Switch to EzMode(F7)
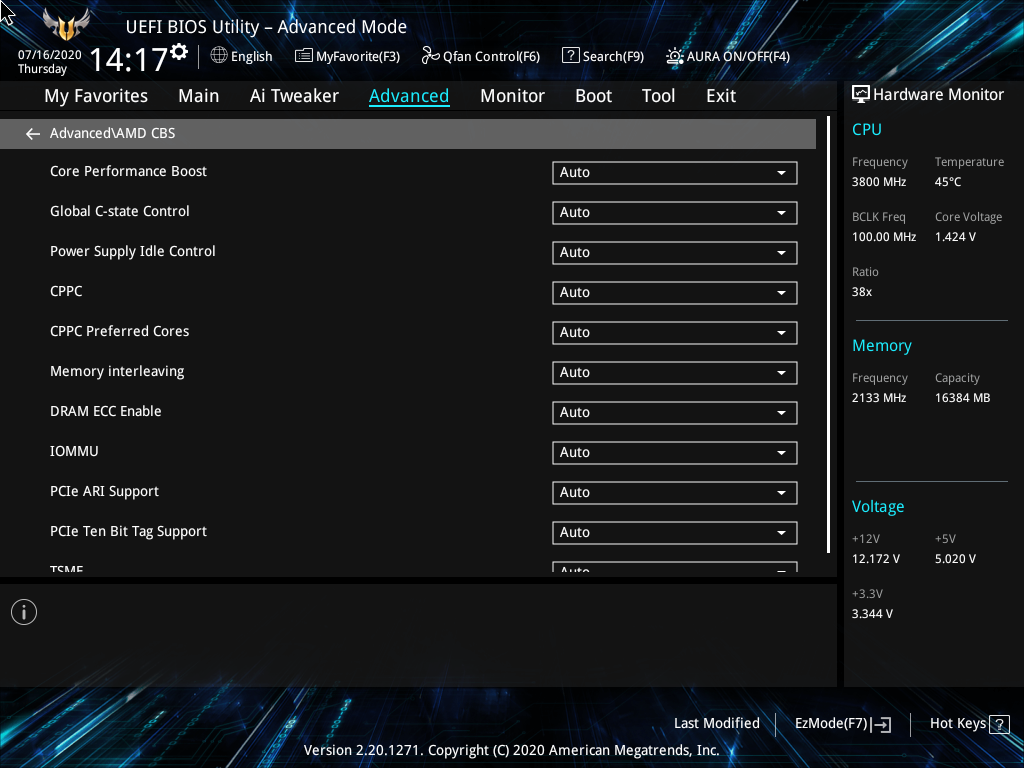The width and height of the screenshot is (1024, 768). click(842, 724)
